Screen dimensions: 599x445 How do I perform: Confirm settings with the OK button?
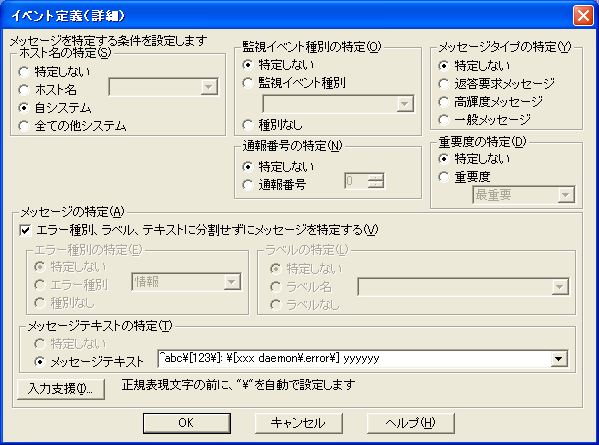[187, 423]
